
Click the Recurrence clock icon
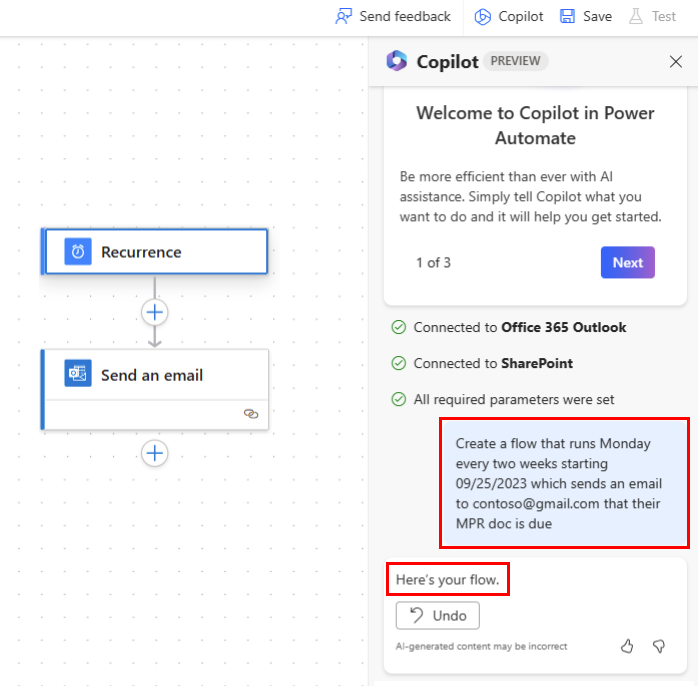(78, 252)
